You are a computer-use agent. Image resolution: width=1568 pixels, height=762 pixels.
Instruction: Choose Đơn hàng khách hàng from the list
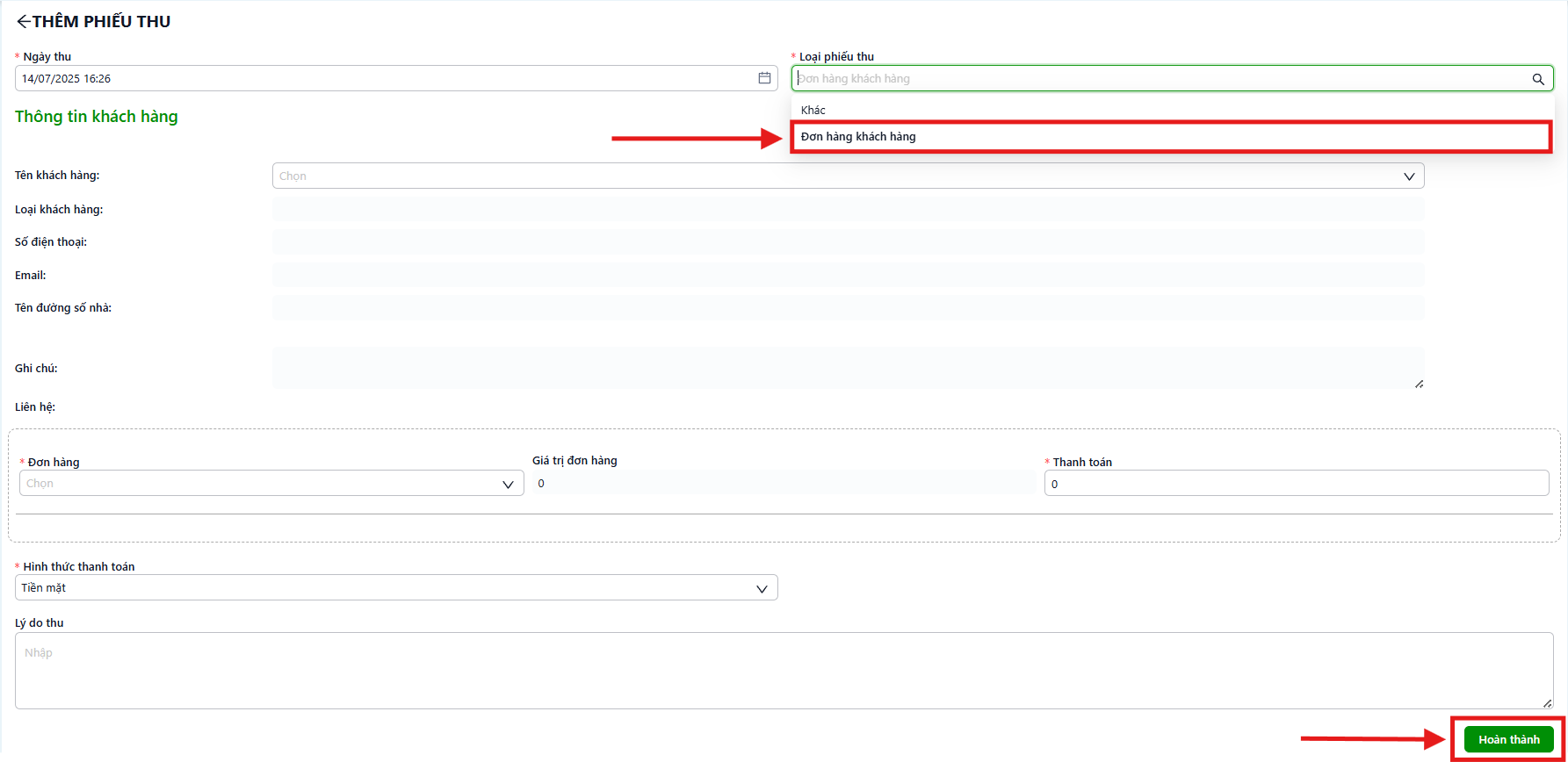pos(1172,137)
